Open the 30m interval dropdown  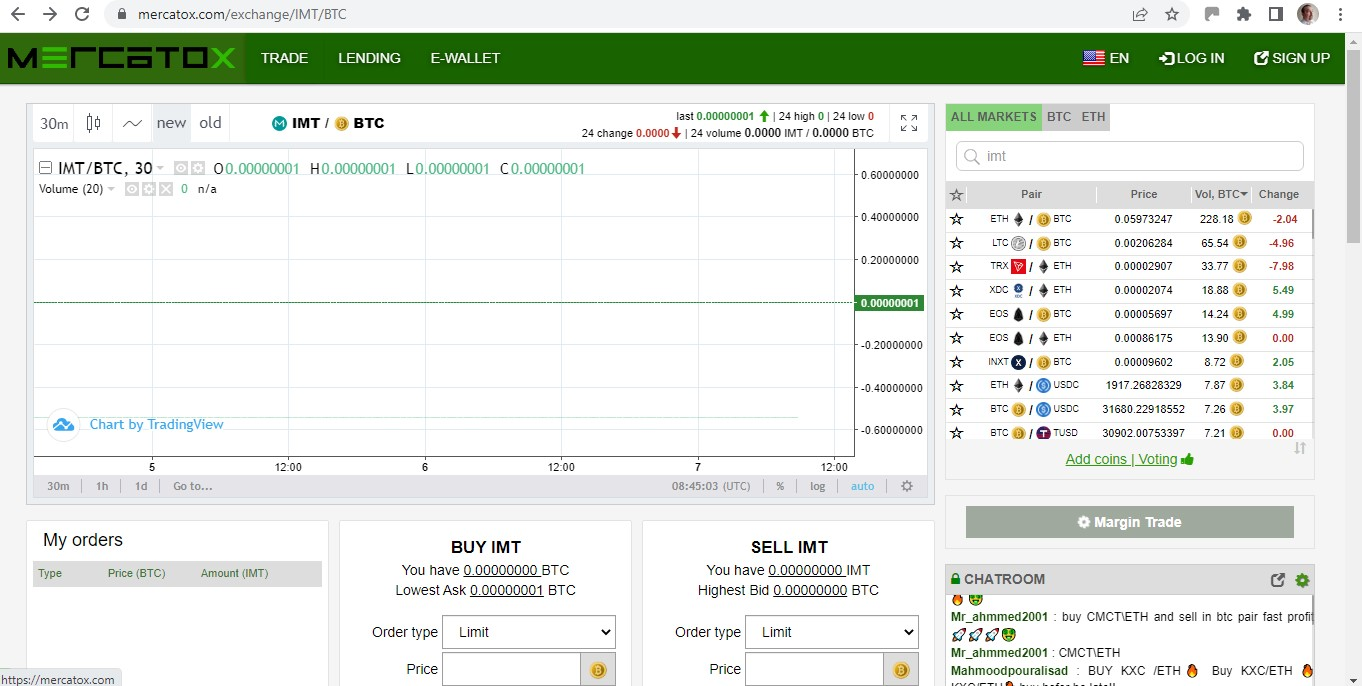tap(54, 123)
